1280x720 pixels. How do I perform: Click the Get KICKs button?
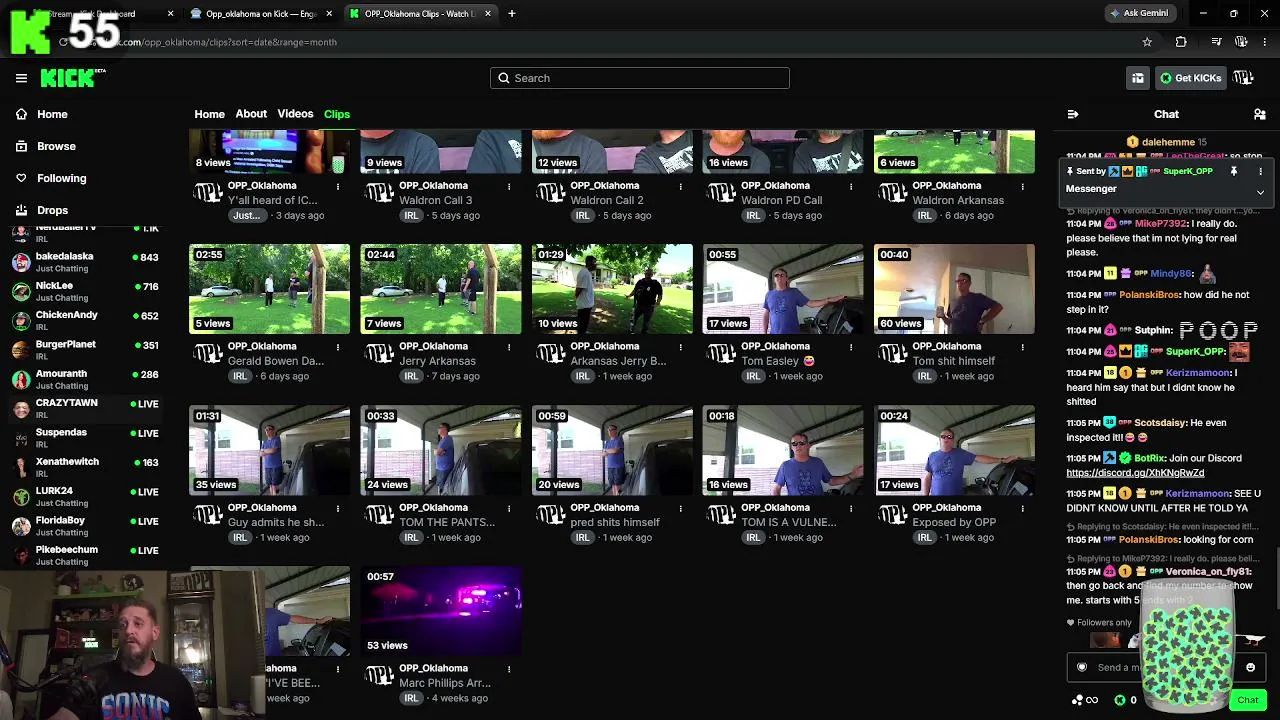click(x=1190, y=78)
